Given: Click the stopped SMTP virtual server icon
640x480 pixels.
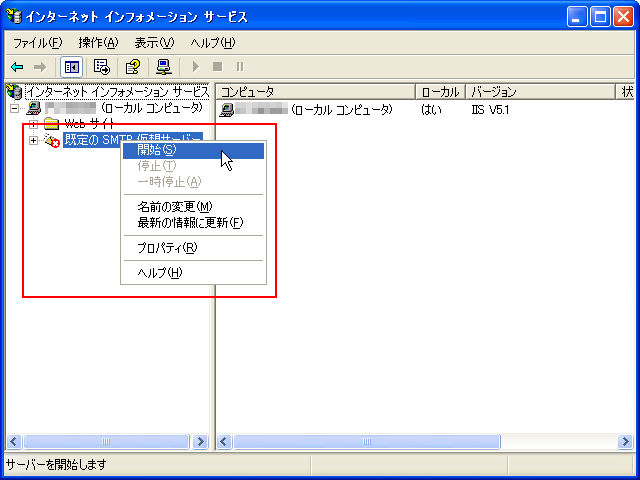Looking at the screenshot, I should pos(51,141).
